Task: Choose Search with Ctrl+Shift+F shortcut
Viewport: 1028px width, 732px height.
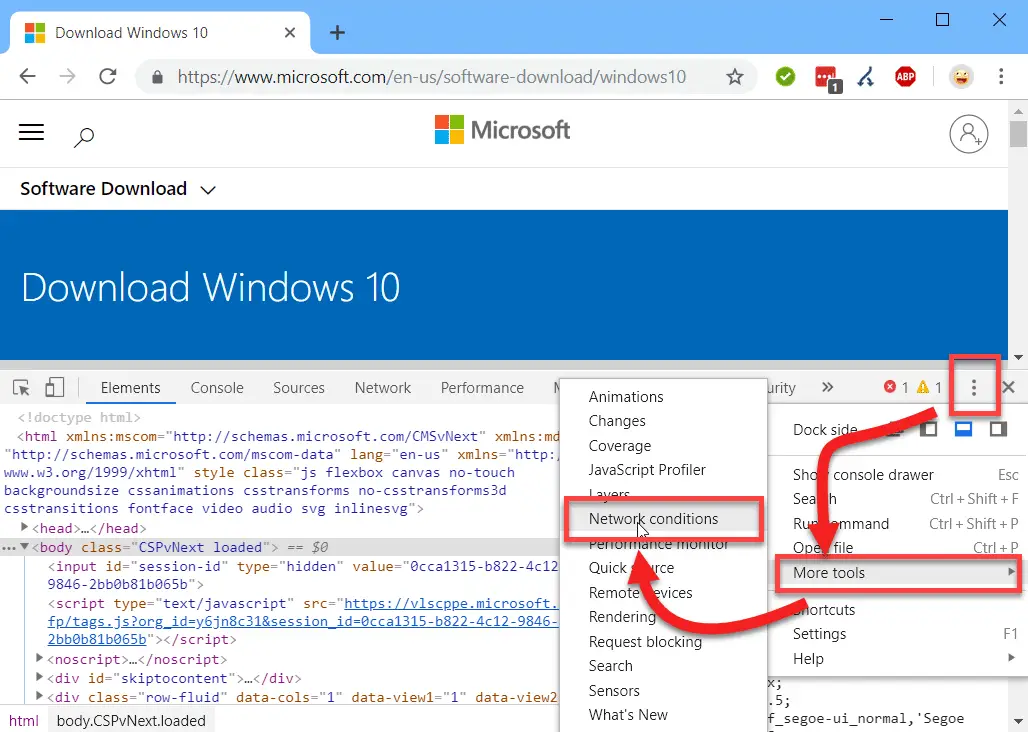Action: (898, 499)
